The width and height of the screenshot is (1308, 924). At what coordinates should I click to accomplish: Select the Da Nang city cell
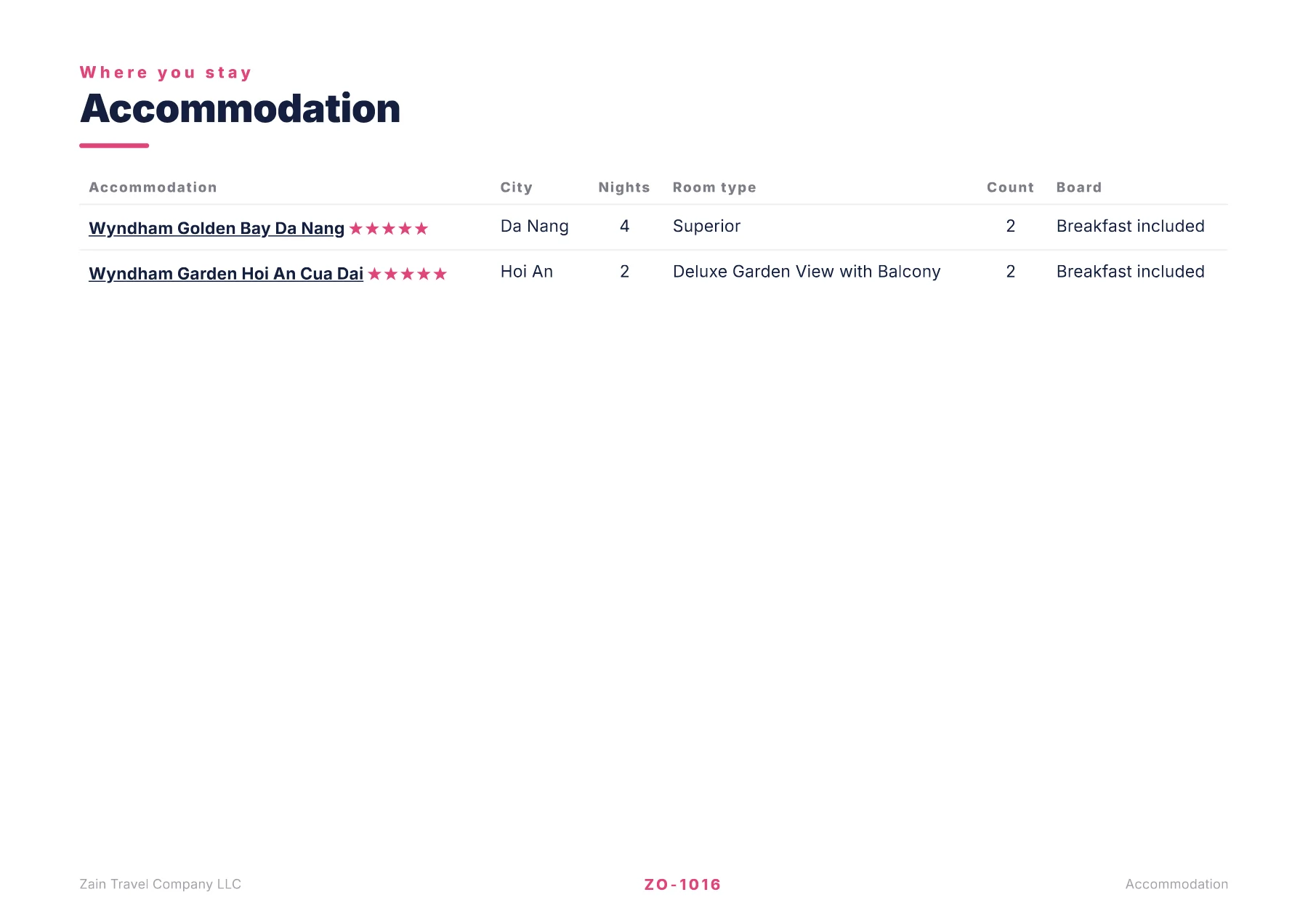click(535, 226)
